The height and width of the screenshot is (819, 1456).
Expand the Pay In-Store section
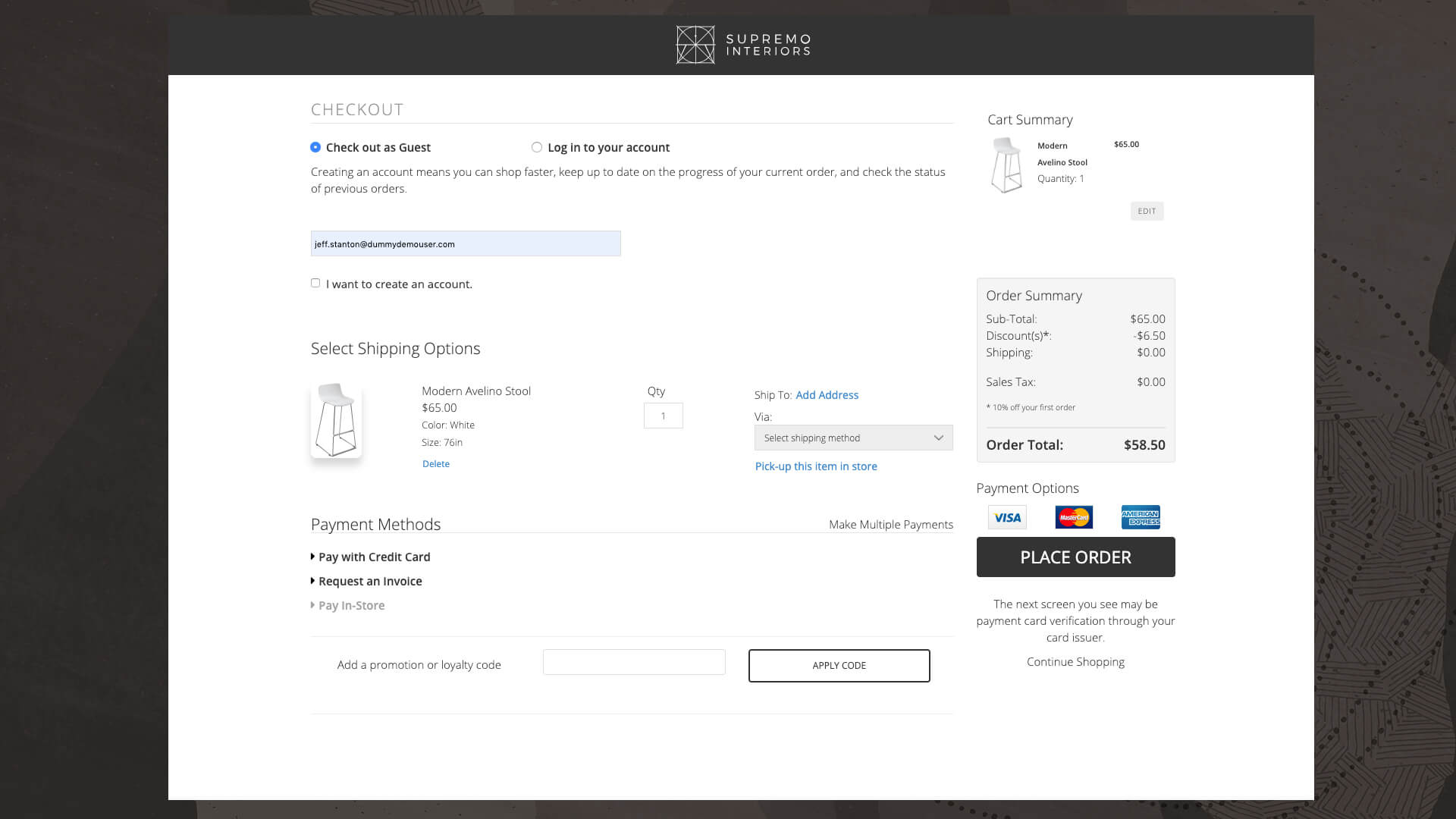pos(350,605)
